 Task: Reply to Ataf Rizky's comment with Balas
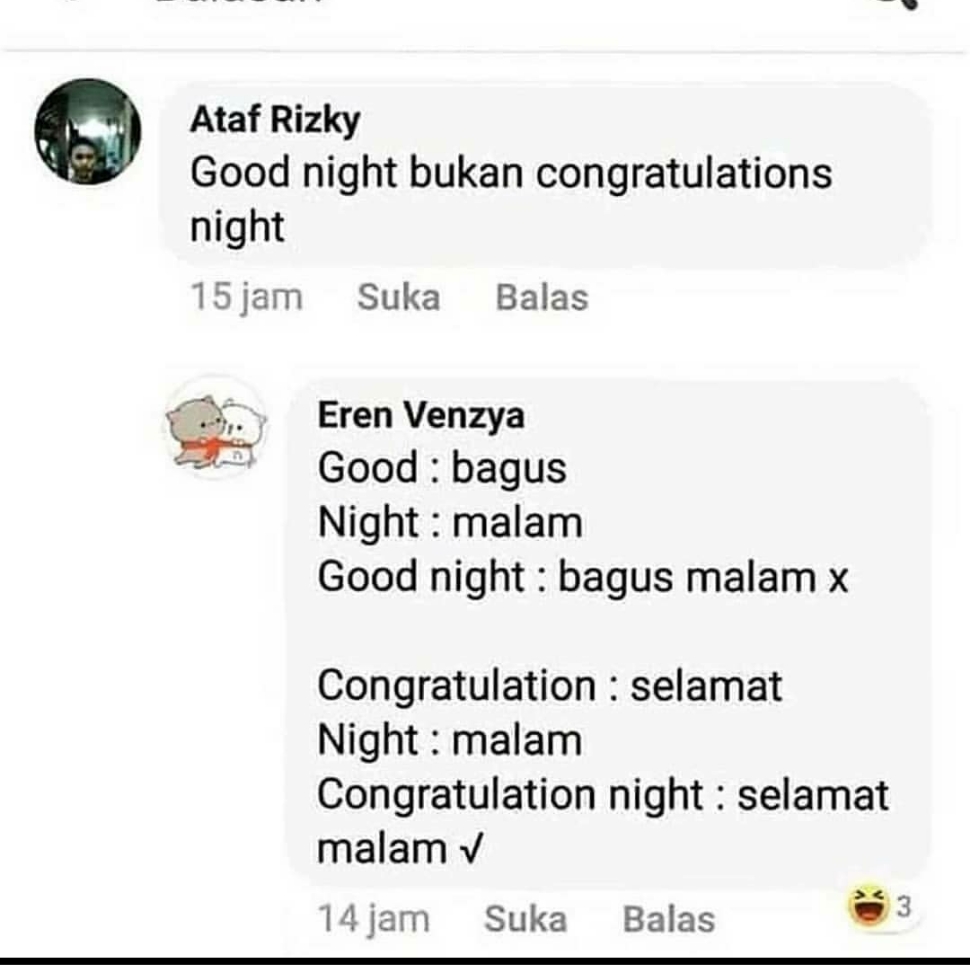pos(542,297)
